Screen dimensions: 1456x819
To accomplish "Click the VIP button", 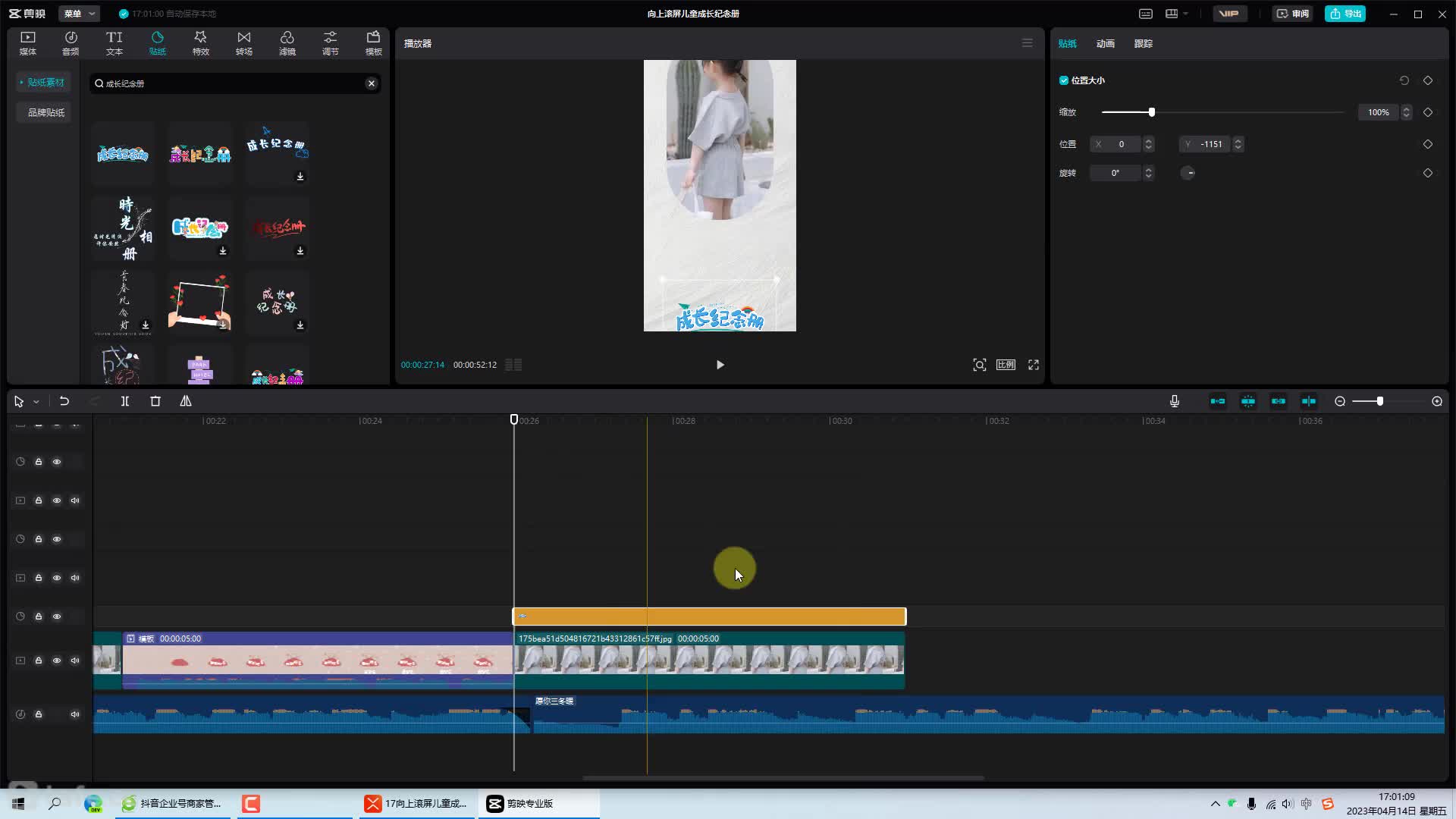I will click(1229, 14).
